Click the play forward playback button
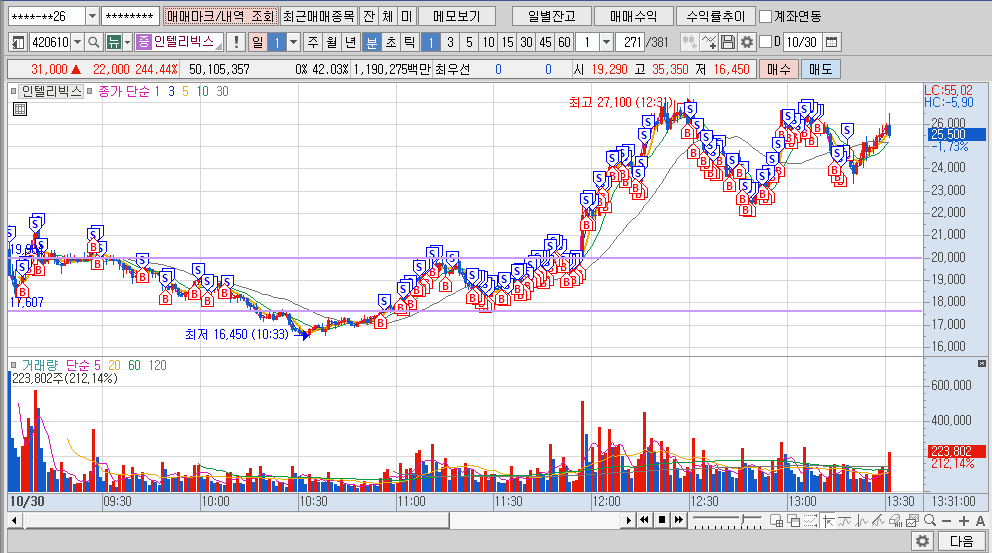The height and width of the screenshot is (553, 992). coord(628,520)
